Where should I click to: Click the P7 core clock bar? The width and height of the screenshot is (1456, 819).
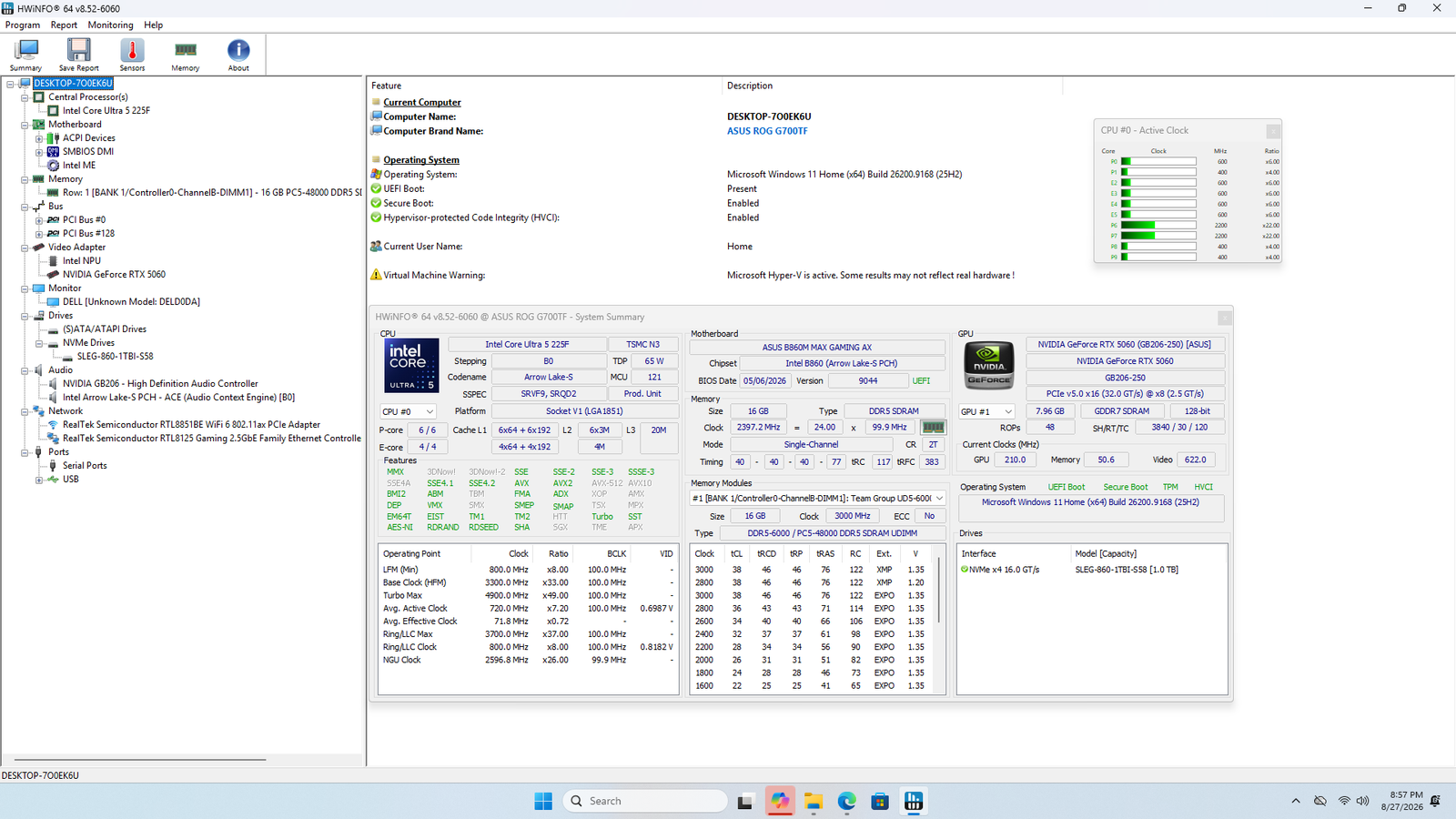coord(1158,237)
